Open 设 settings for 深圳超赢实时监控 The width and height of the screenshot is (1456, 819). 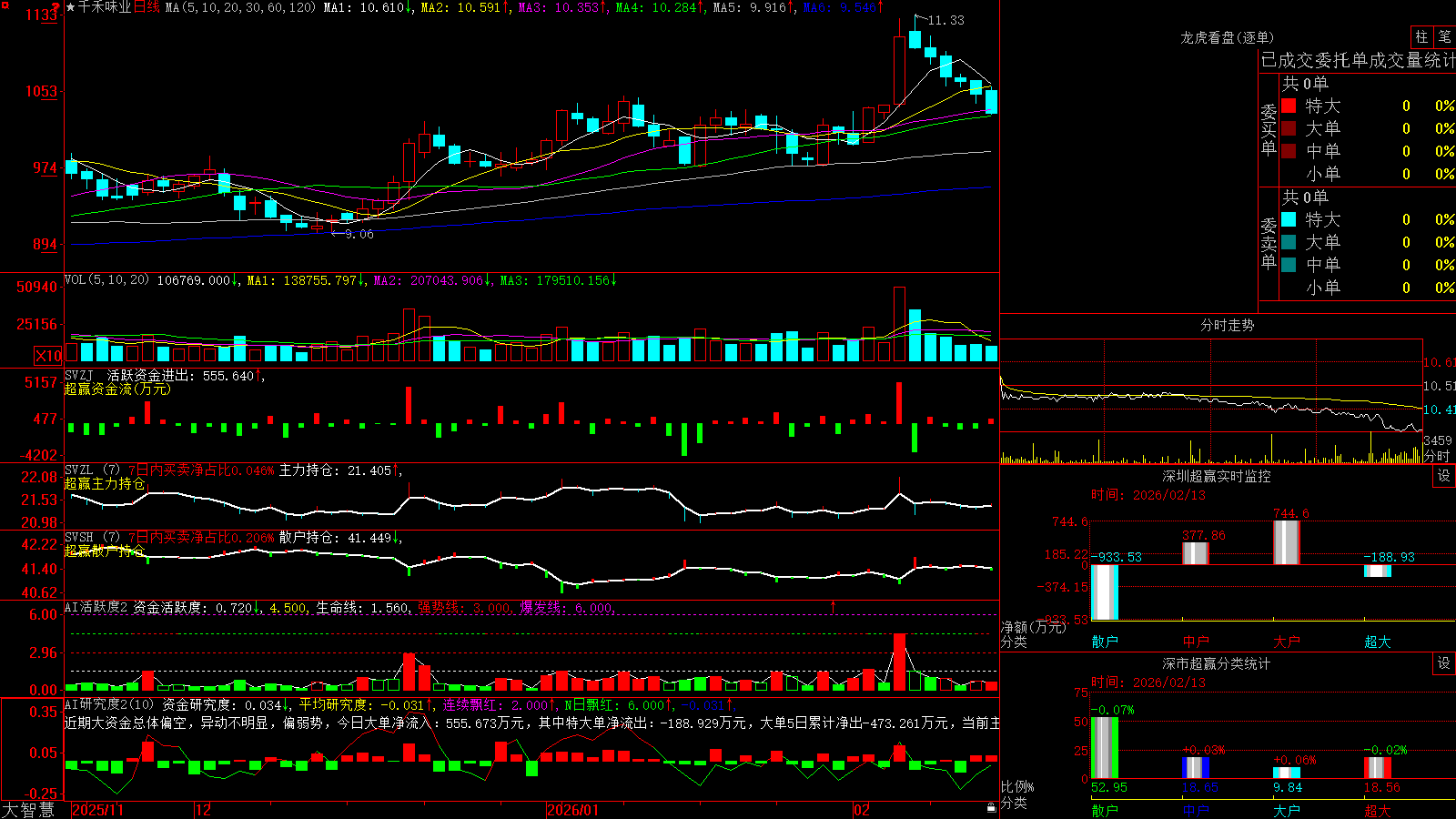[1444, 476]
